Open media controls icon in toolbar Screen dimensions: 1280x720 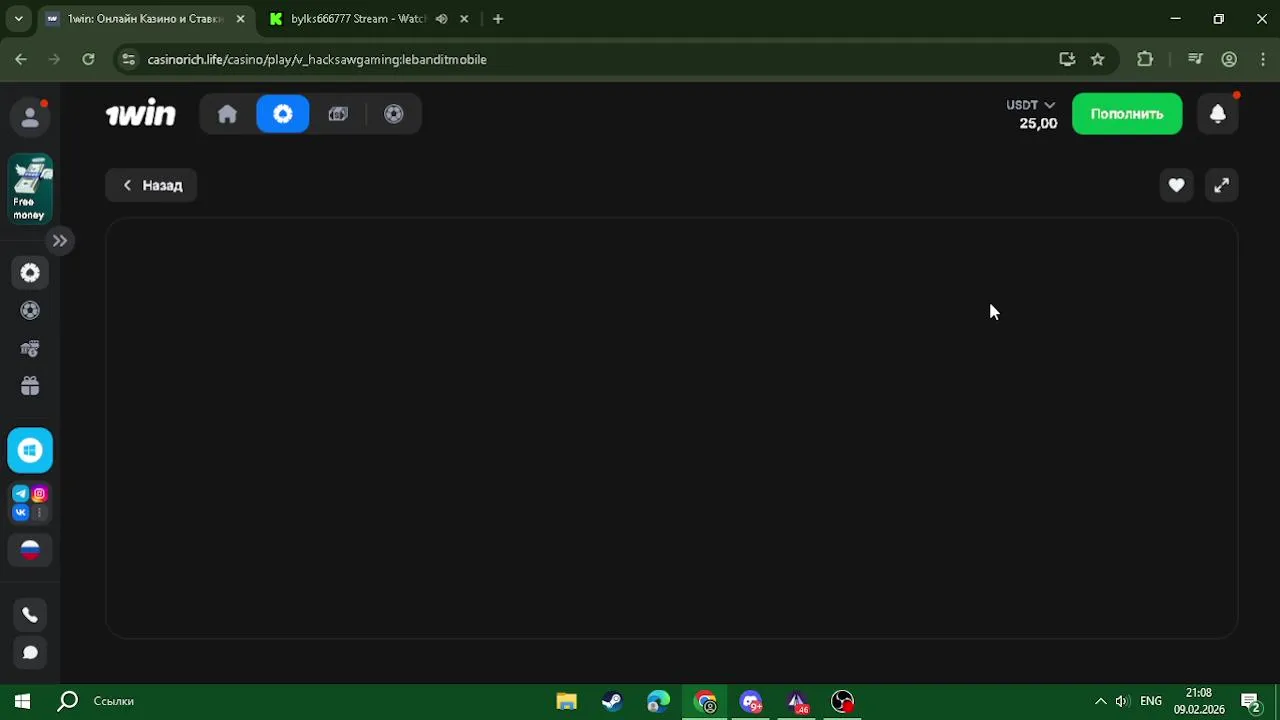click(1195, 59)
